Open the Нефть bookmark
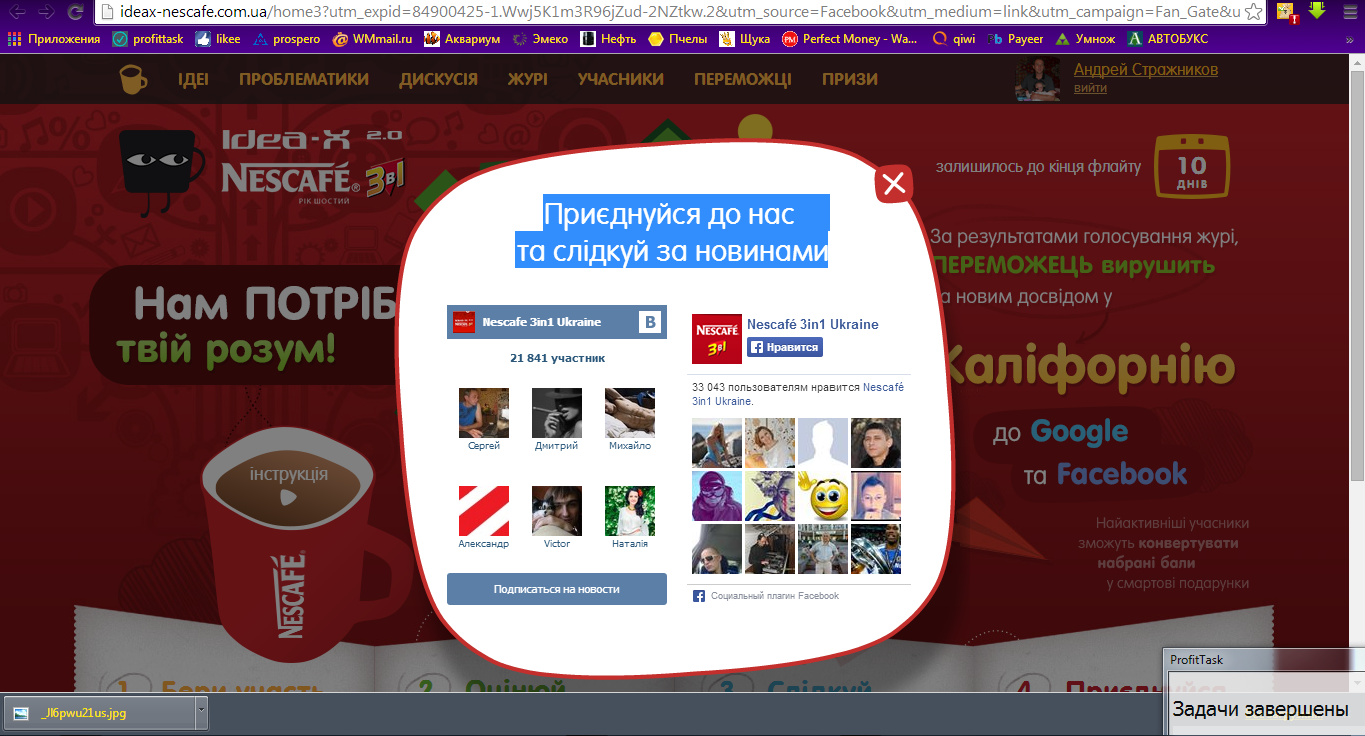 (609, 39)
